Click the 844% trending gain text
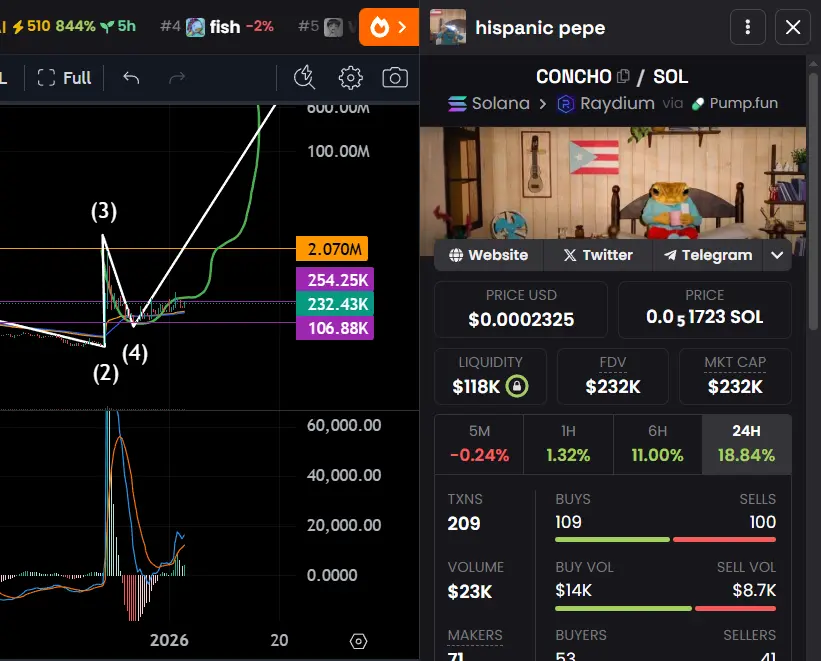821x661 pixels. (75, 26)
